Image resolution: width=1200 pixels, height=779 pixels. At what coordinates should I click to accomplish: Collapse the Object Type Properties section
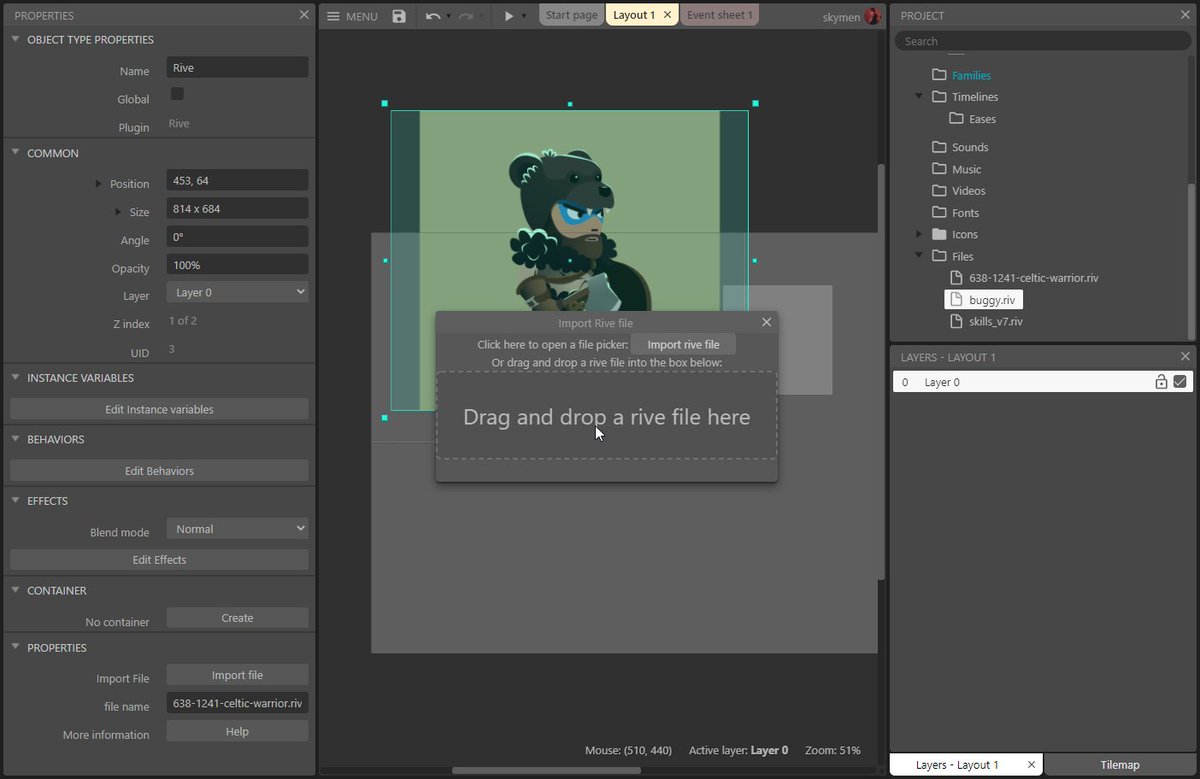point(16,40)
